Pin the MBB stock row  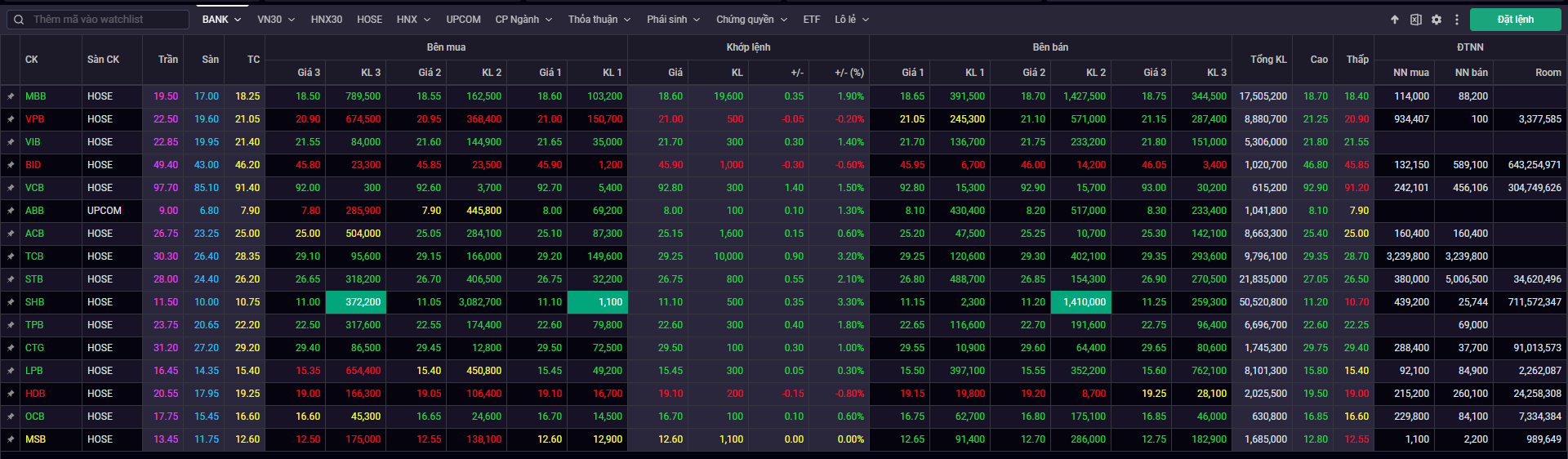pos(11,96)
